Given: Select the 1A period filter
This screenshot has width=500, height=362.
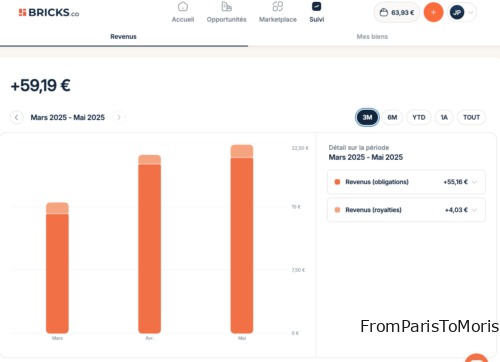Looking at the screenshot, I should (444, 117).
